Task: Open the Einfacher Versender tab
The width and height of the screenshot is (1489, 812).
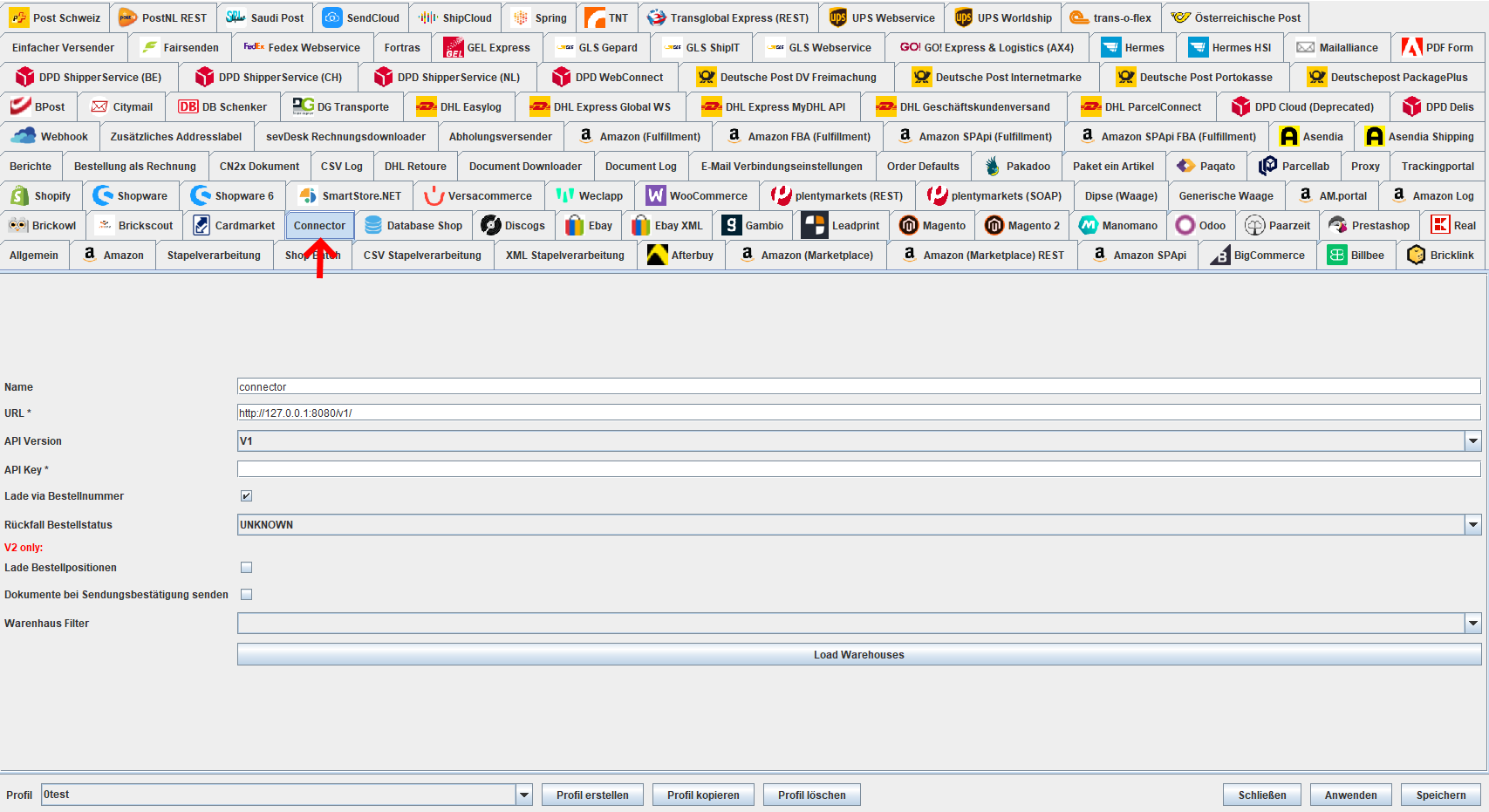Action: 63,47
